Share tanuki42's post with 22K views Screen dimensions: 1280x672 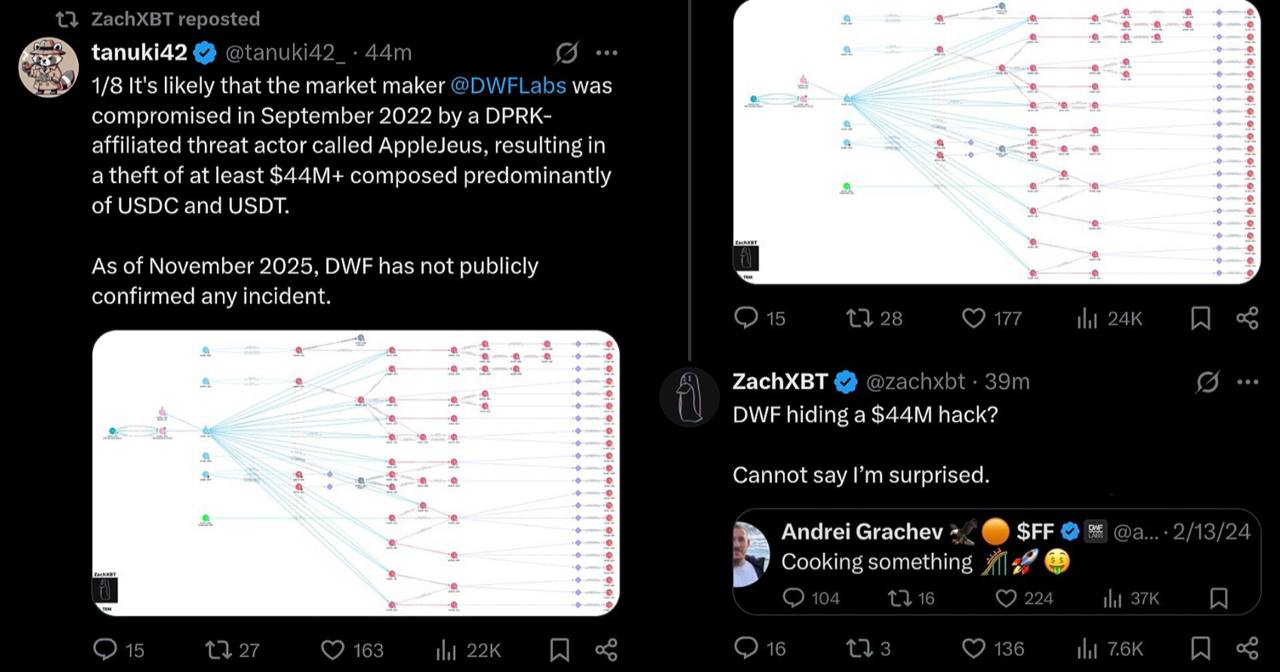tap(606, 650)
